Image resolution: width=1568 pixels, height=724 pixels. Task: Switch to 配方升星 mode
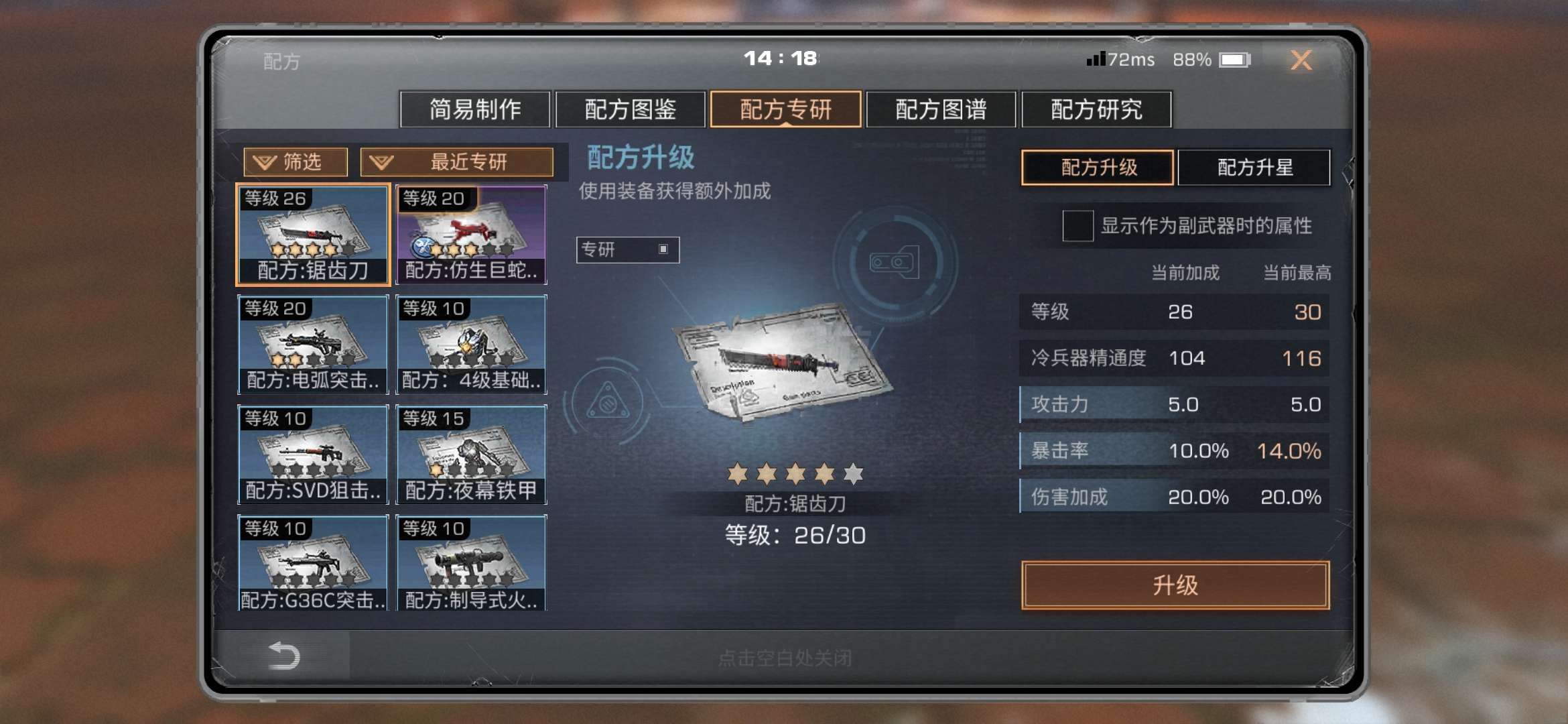pos(1254,167)
